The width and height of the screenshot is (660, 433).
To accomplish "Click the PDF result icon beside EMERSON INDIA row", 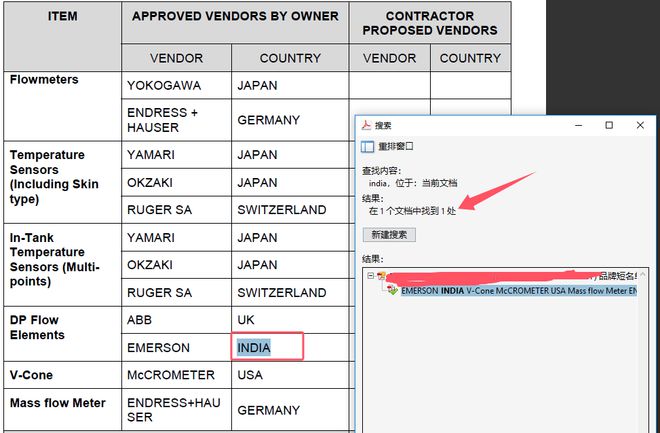I will 392,290.
